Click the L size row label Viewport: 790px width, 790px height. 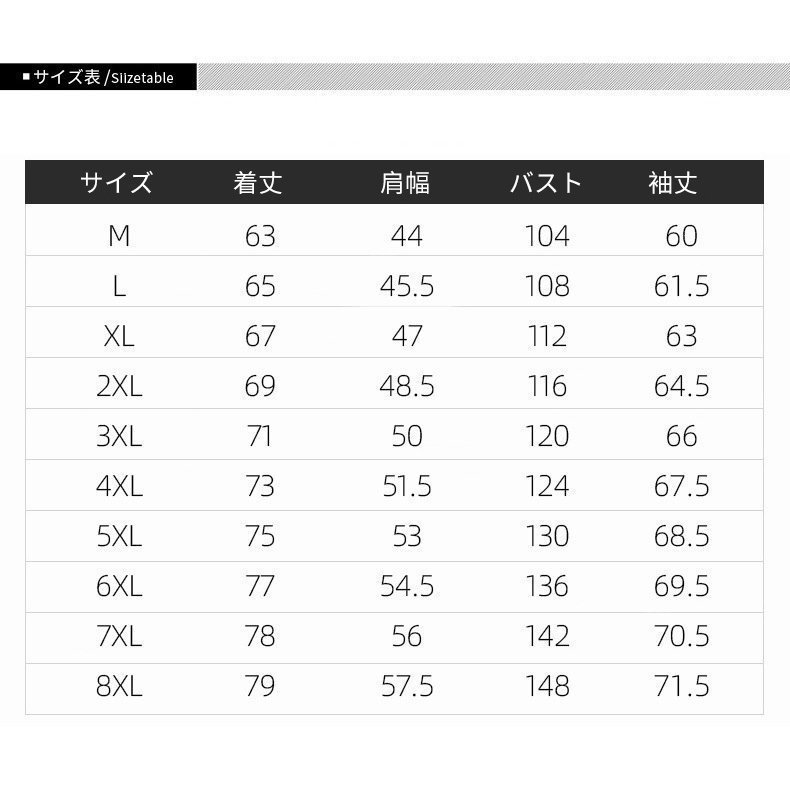tap(119, 286)
